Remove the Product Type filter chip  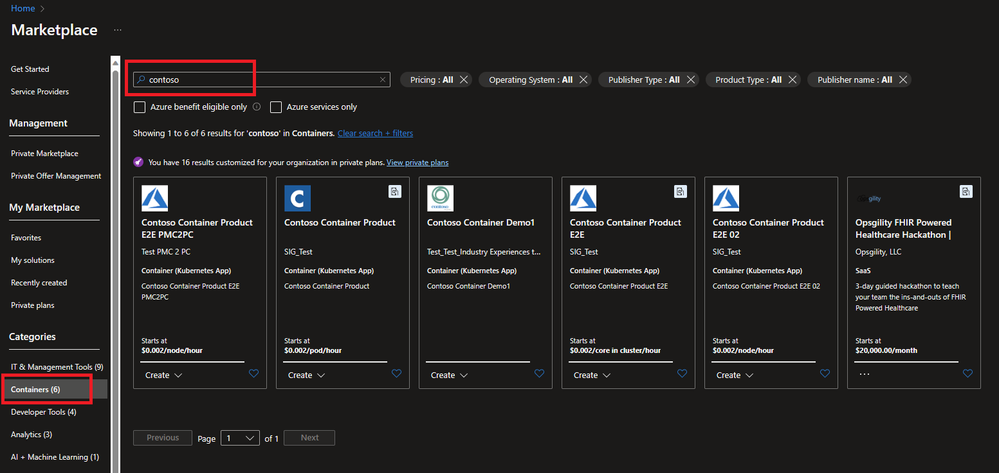tap(792, 80)
